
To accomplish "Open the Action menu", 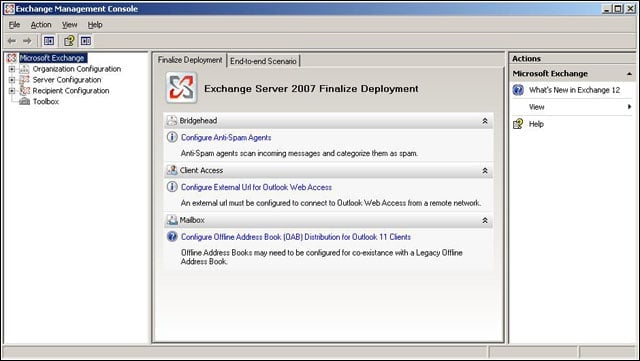I will click(x=41, y=25).
